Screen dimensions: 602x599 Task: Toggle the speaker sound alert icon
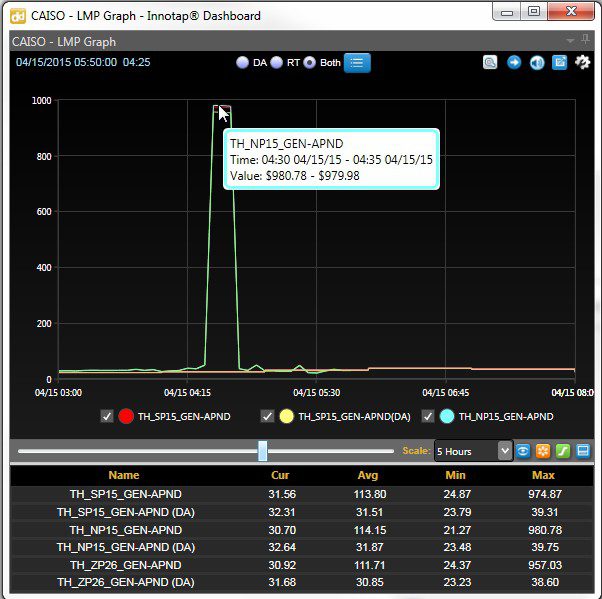[537, 63]
